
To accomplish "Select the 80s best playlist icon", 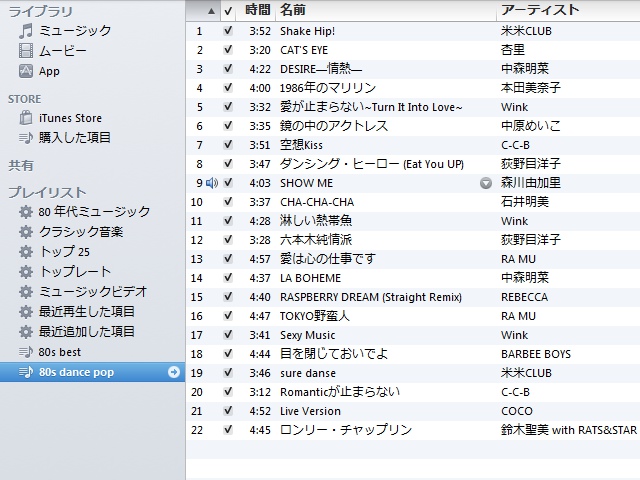I will pos(26,352).
